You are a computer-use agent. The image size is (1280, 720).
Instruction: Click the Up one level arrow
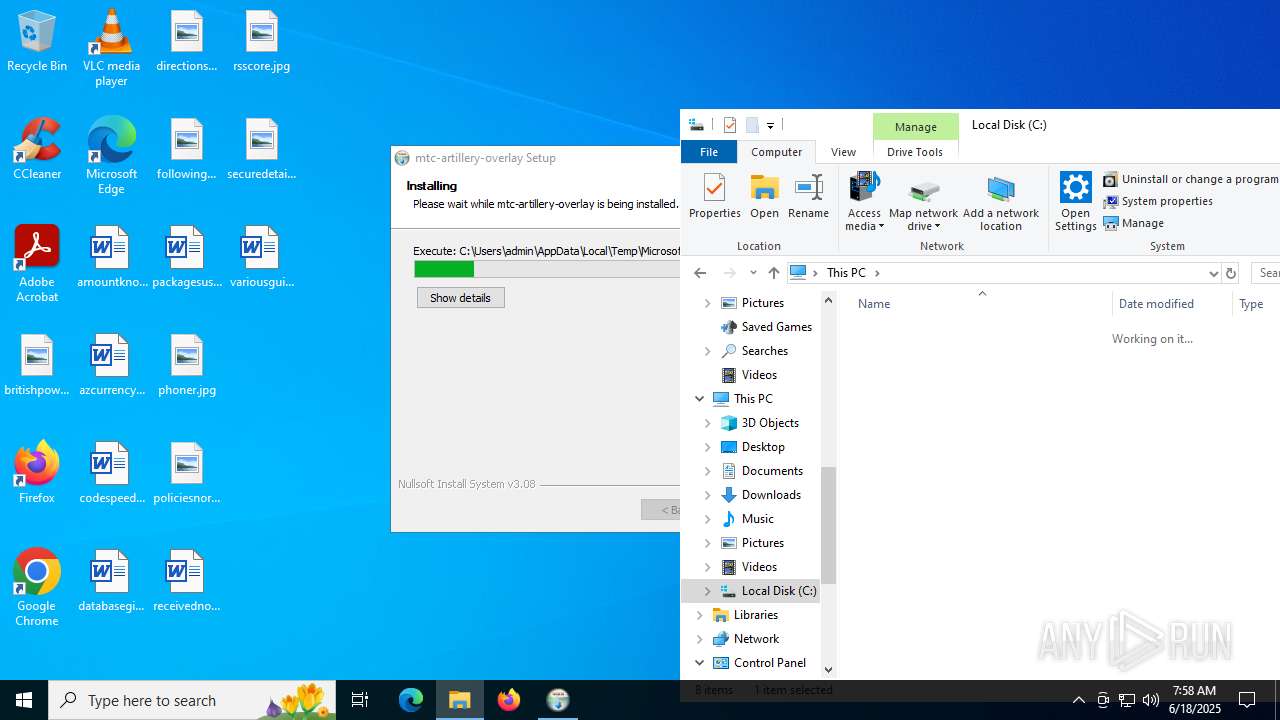[773, 273]
